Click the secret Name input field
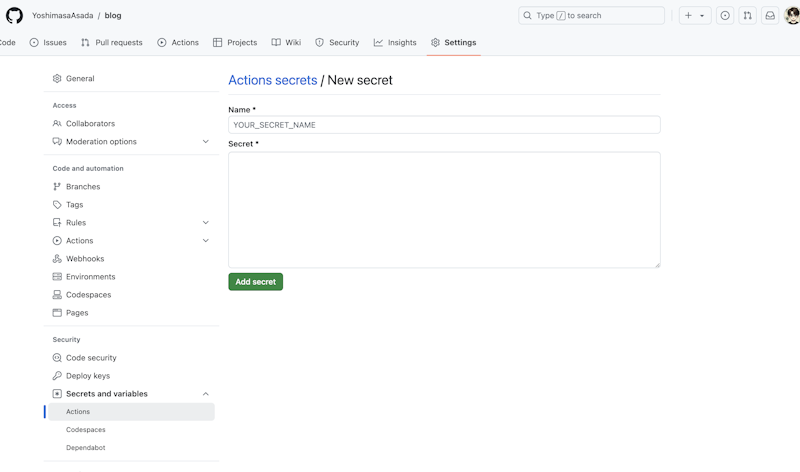 tap(444, 125)
